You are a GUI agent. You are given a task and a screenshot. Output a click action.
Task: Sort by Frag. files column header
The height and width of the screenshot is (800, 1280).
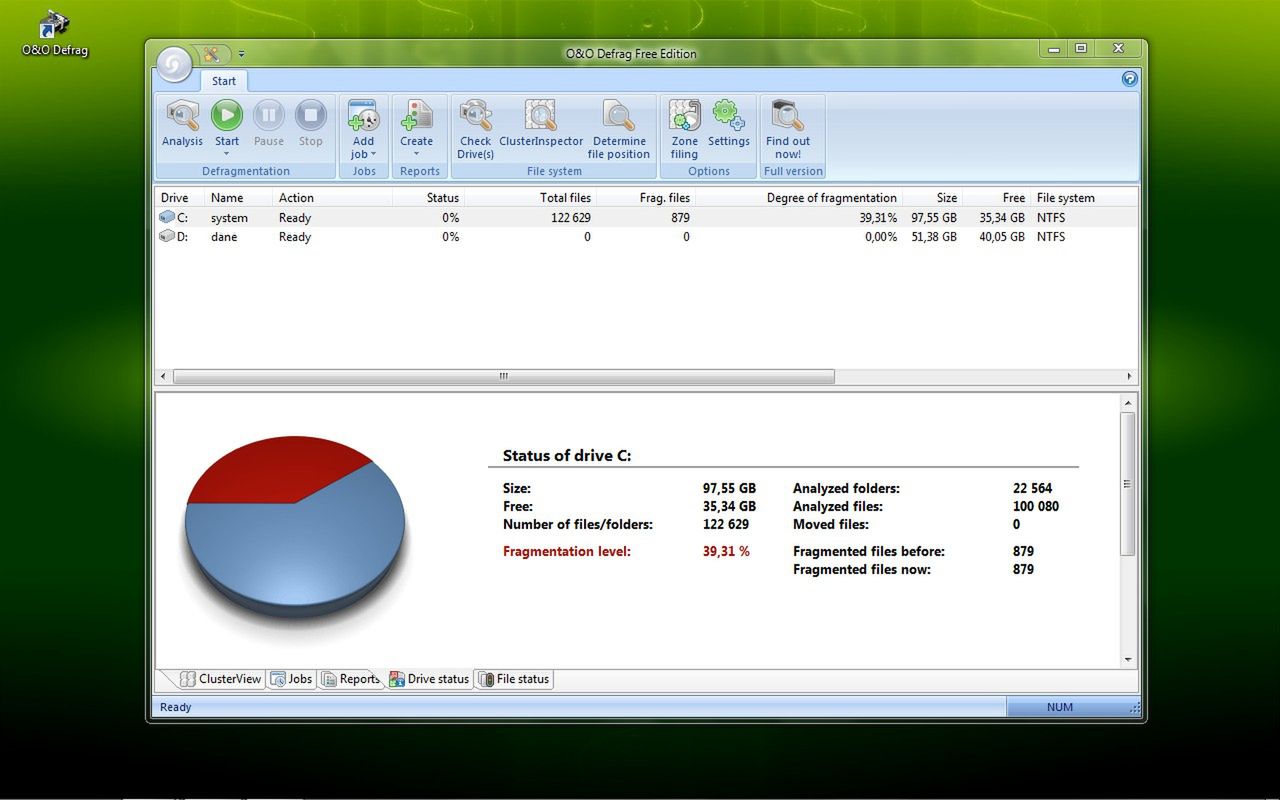point(646,198)
